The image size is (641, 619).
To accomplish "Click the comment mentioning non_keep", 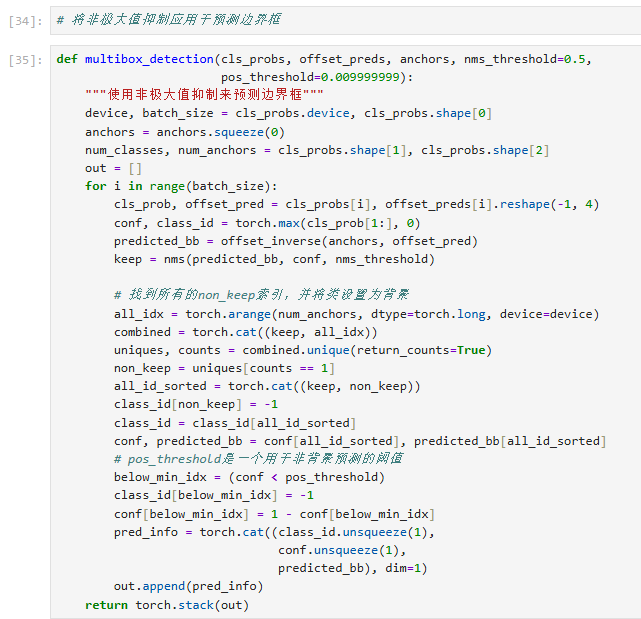I will coord(262,295).
